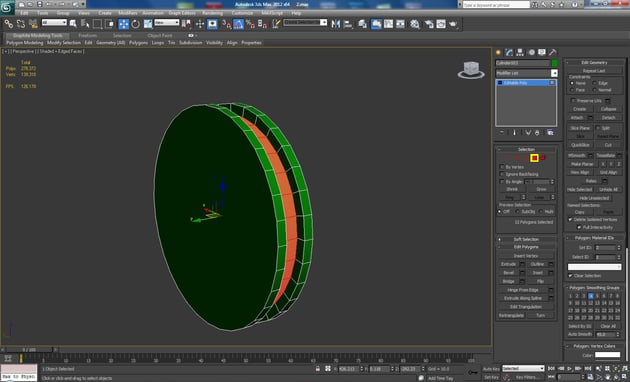Uncheck Delete Isolated Vertices
Image resolution: width=630 pixels, height=382 pixels.
[x=570, y=219]
